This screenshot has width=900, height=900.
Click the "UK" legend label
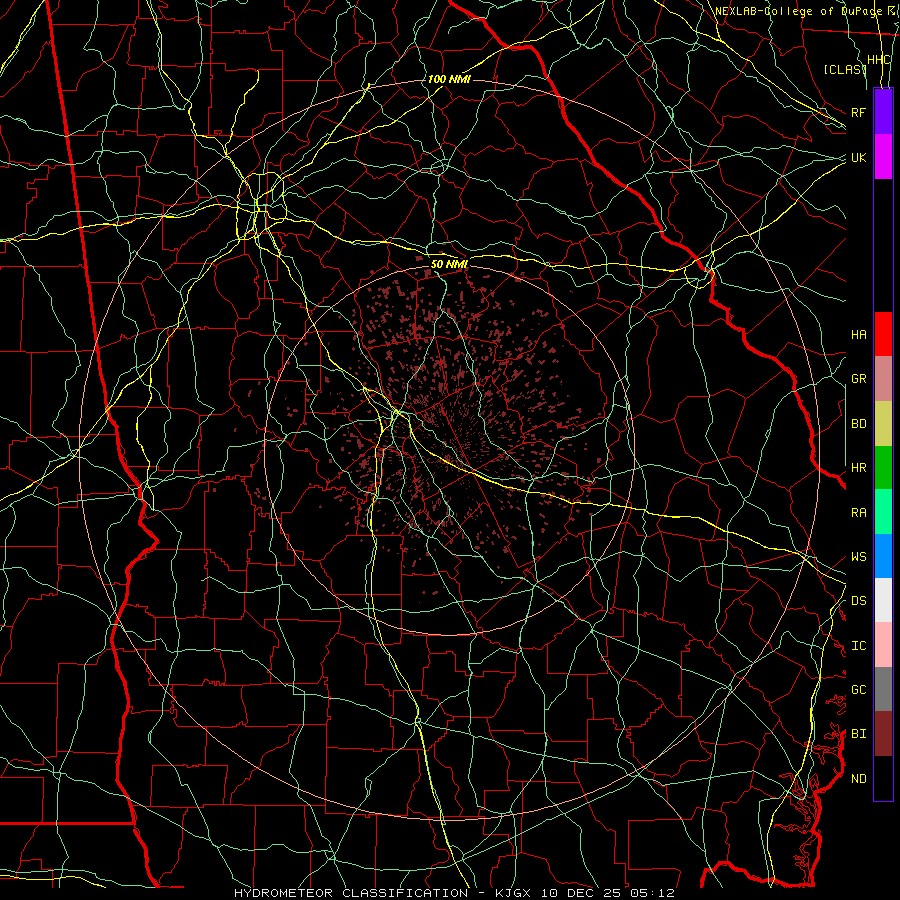coord(859,157)
